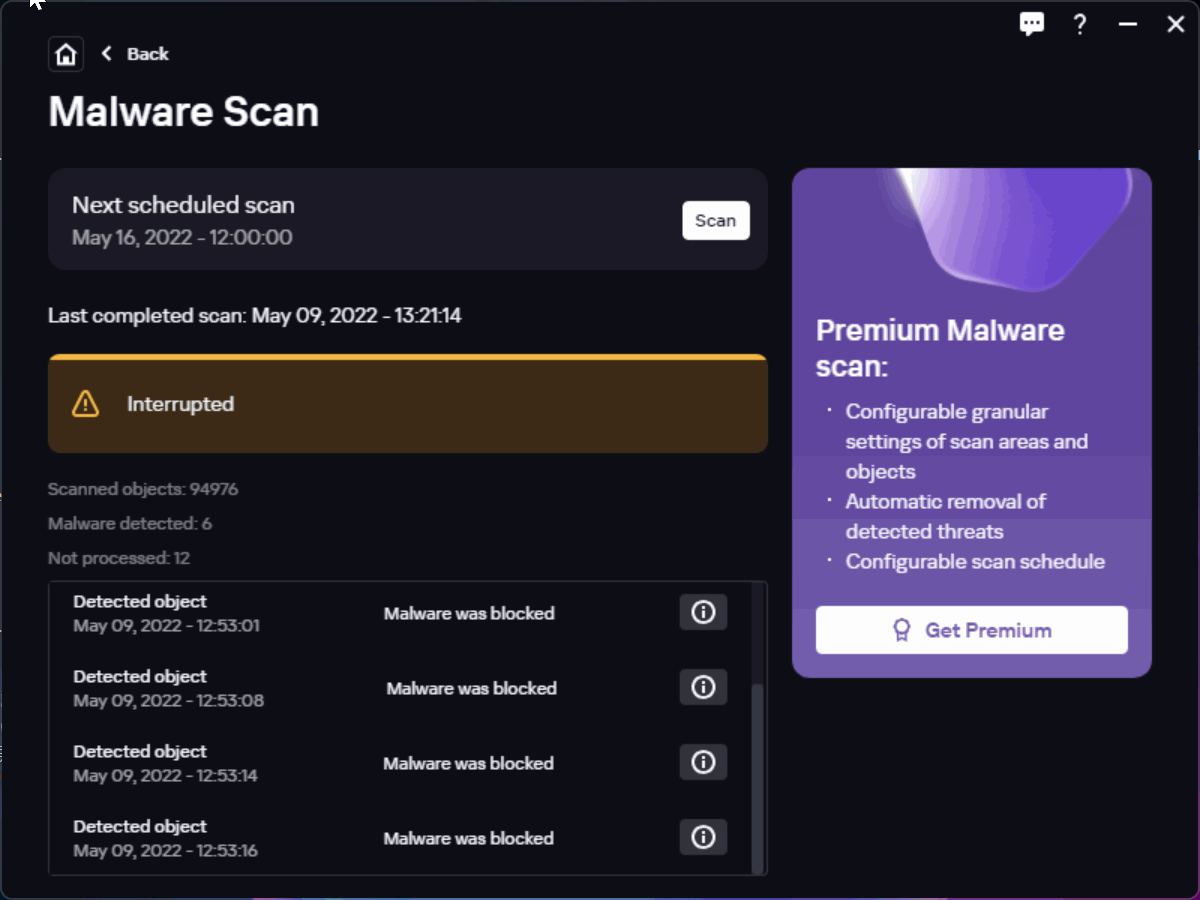Screen dimensions: 1200x900
Task: Click the Interrupted status banner
Action: click(408, 405)
